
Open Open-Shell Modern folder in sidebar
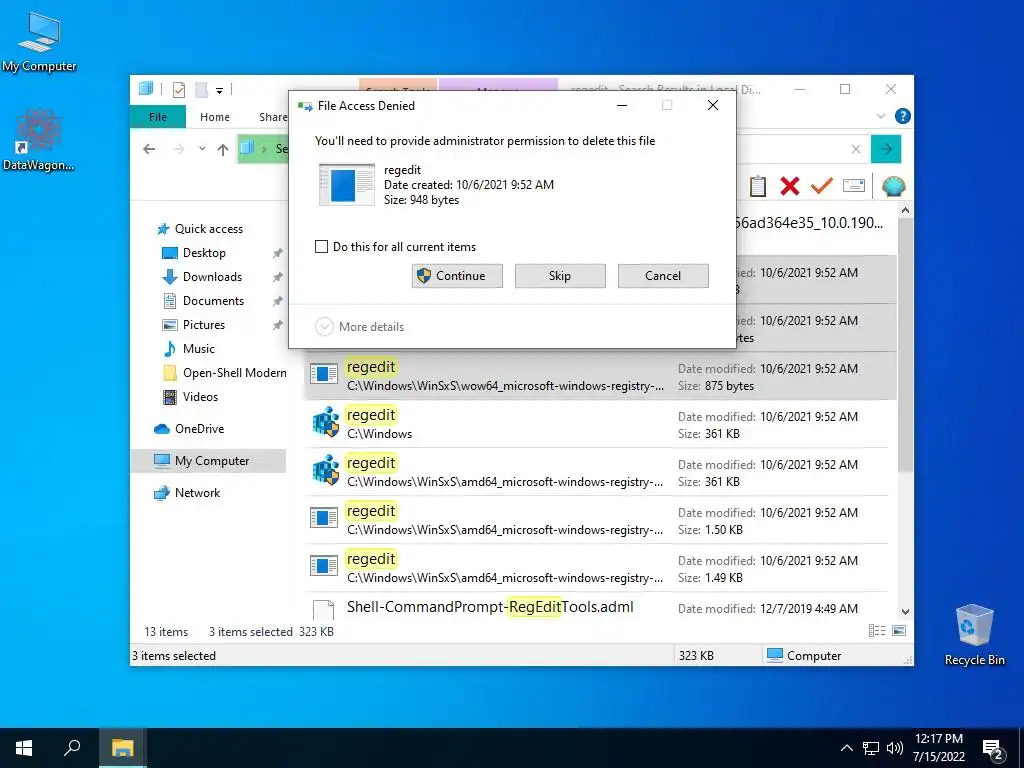224,373
